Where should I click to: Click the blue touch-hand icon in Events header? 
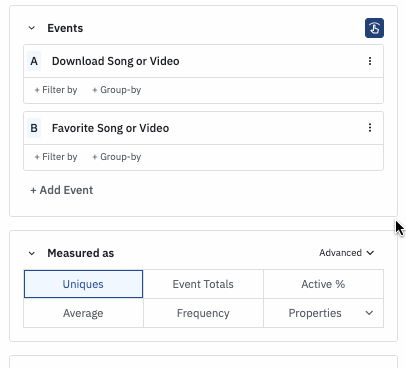[x=374, y=28]
